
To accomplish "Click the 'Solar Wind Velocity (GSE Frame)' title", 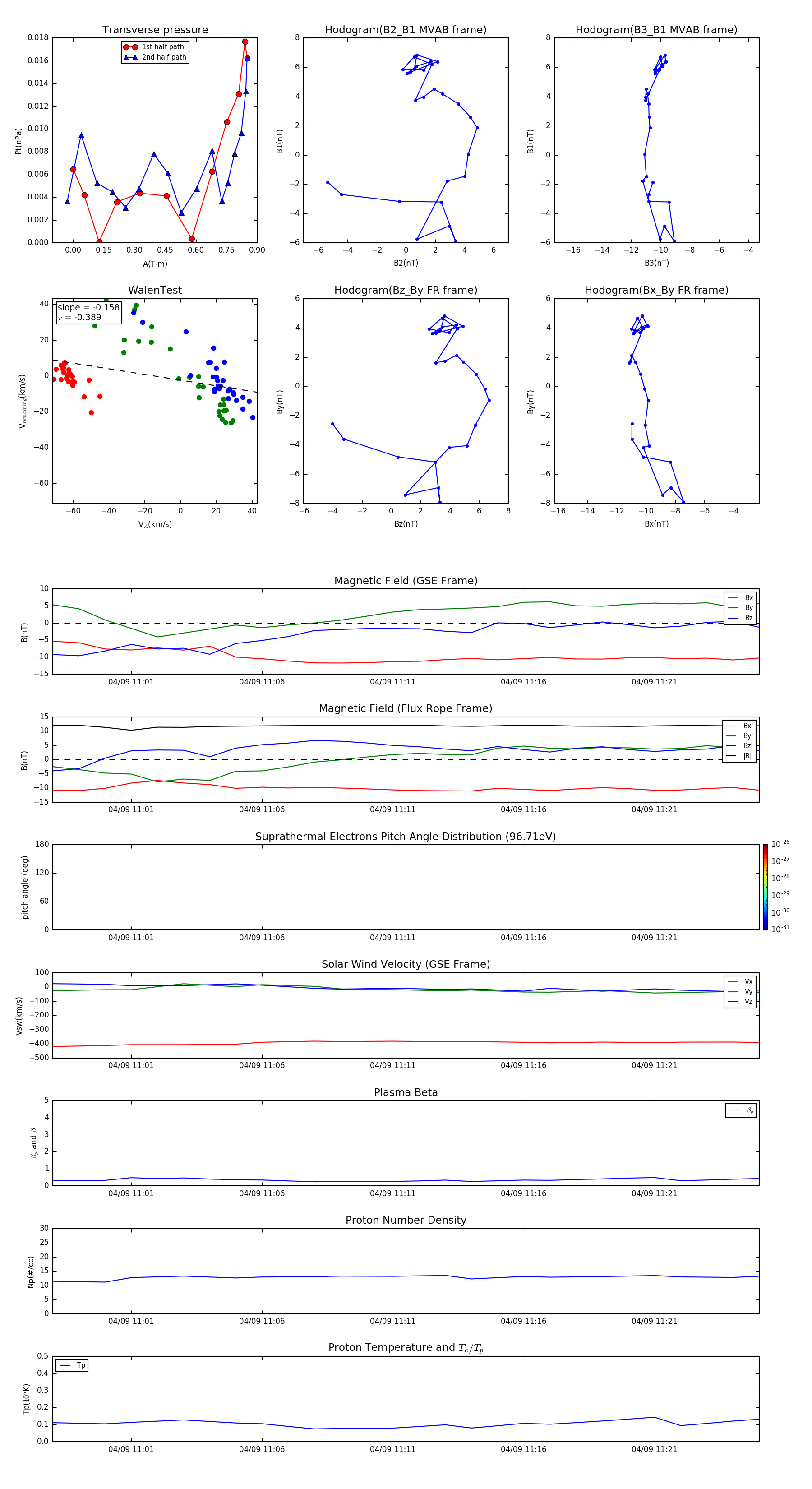I will [x=406, y=964].
